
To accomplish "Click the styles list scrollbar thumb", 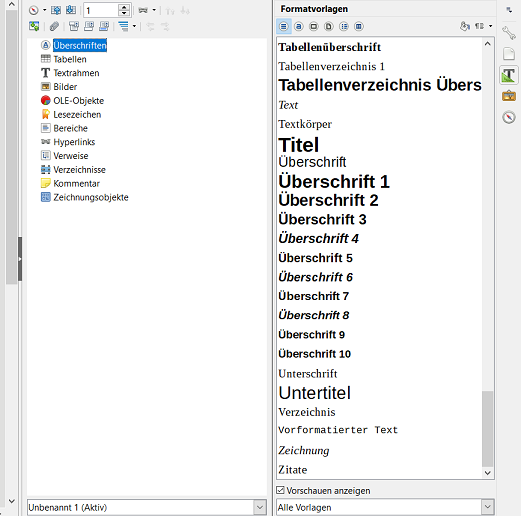I will coord(488,429).
